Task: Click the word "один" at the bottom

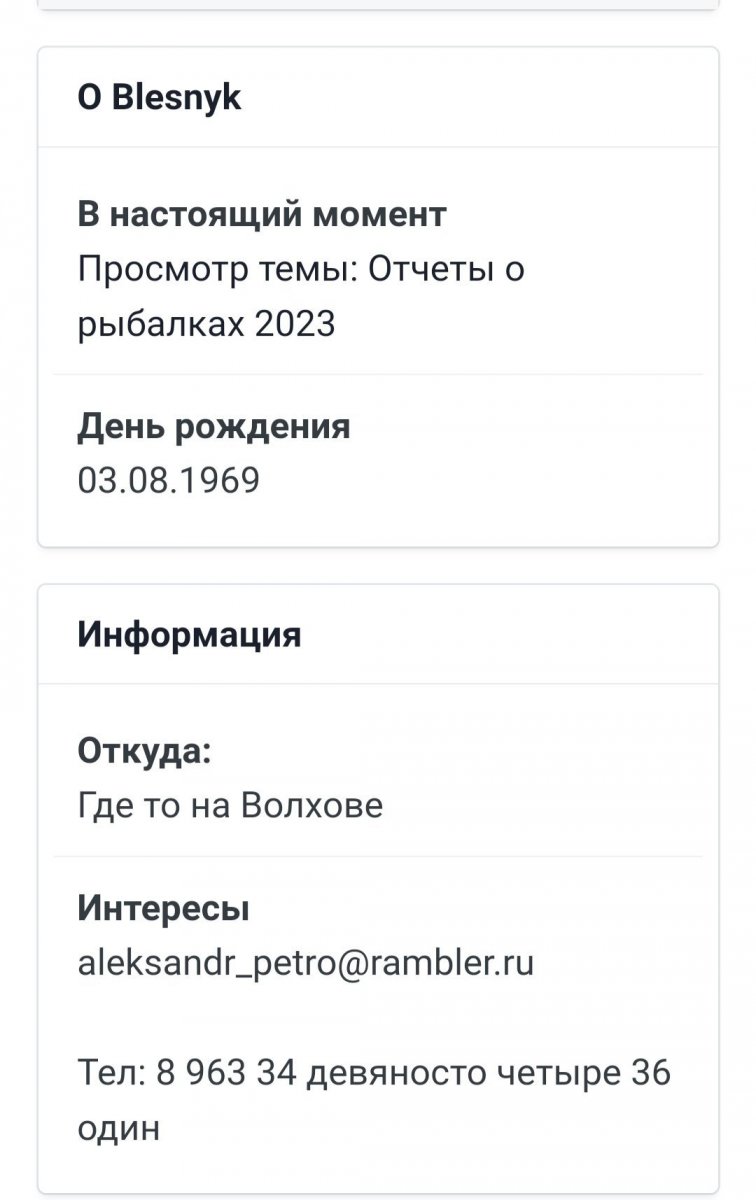Action: pos(118,1128)
